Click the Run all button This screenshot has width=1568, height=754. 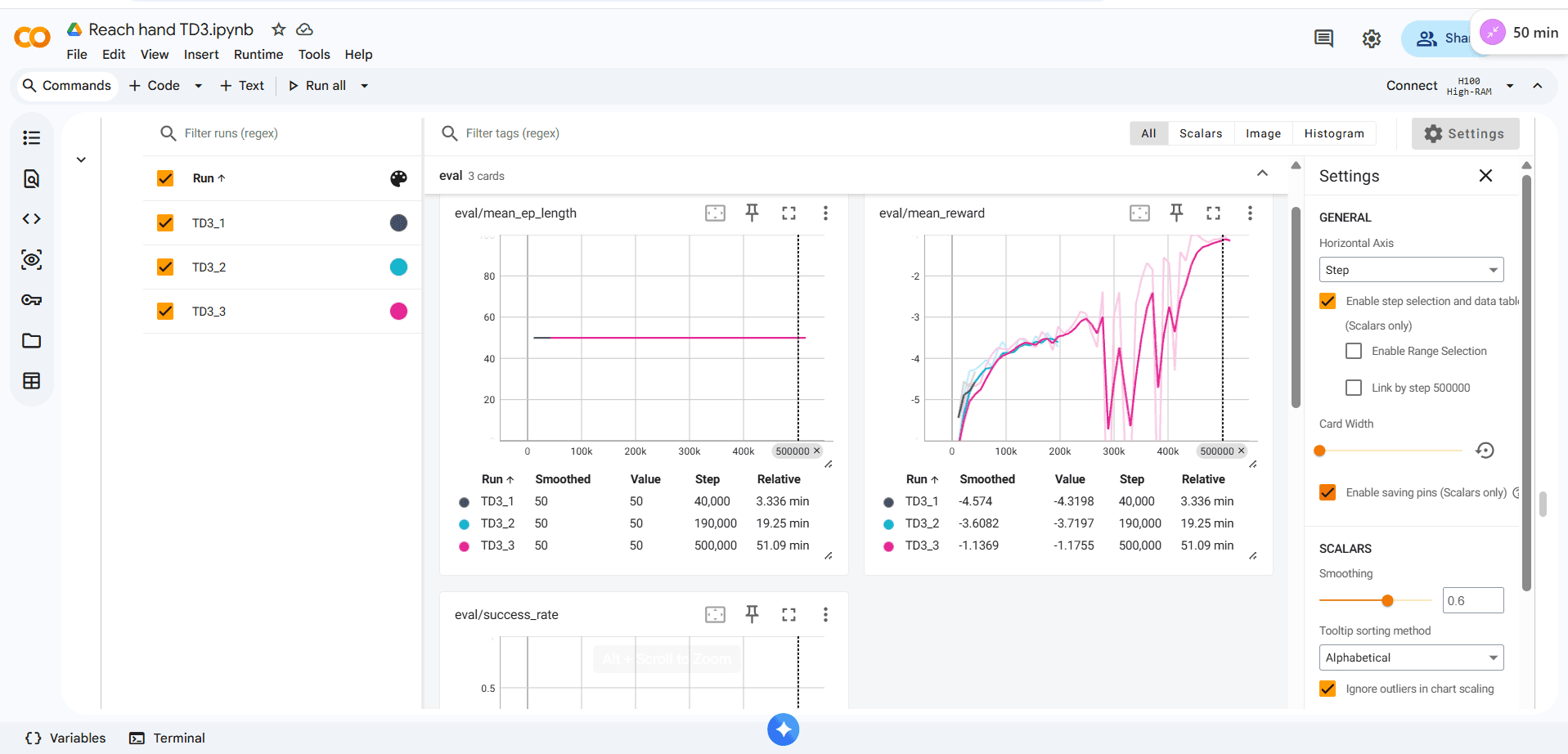pos(317,85)
